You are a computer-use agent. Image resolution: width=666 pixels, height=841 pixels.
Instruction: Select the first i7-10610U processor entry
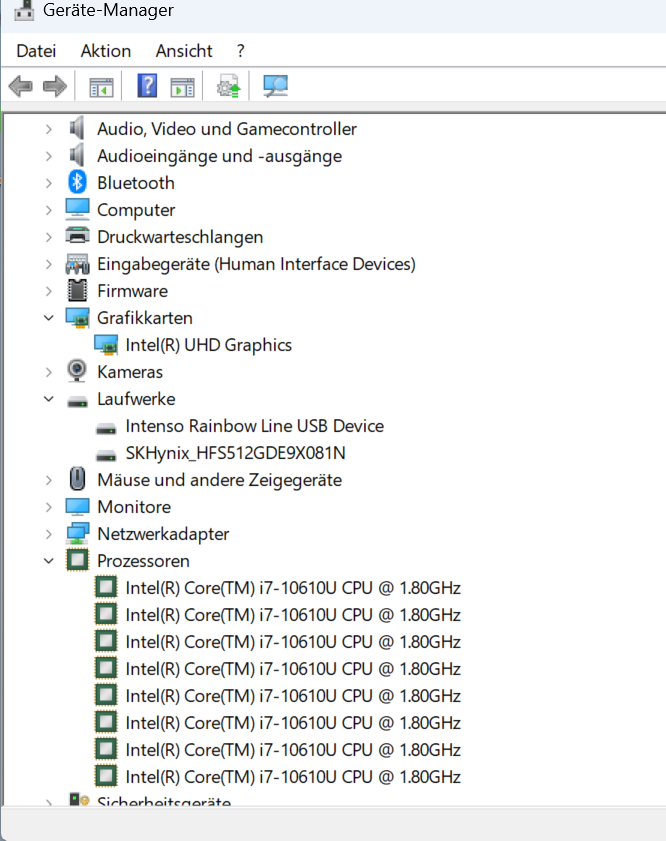click(x=293, y=588)
